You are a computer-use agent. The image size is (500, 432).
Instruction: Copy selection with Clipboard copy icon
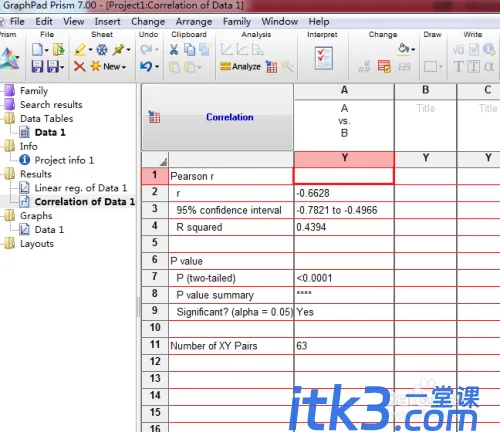pos(190,50)
